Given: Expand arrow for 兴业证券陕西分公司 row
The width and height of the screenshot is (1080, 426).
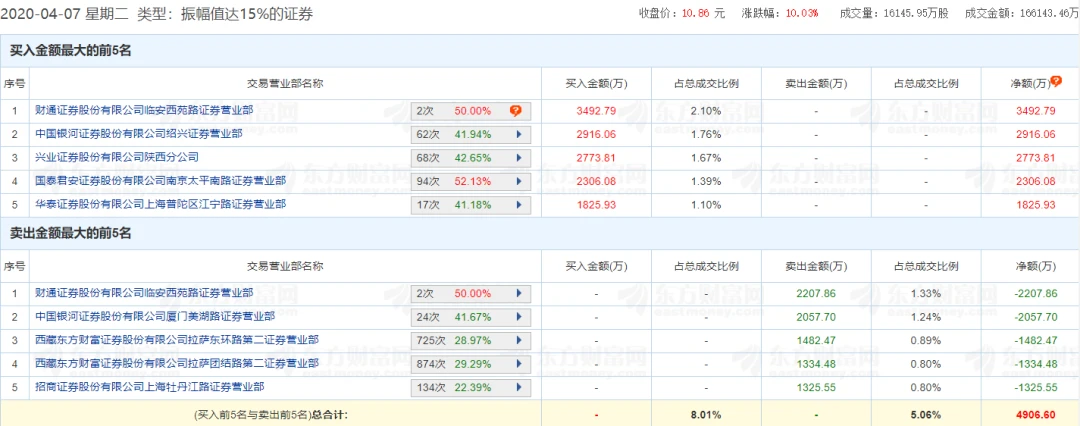Looking at the screenshot, I should pos(518,158).
